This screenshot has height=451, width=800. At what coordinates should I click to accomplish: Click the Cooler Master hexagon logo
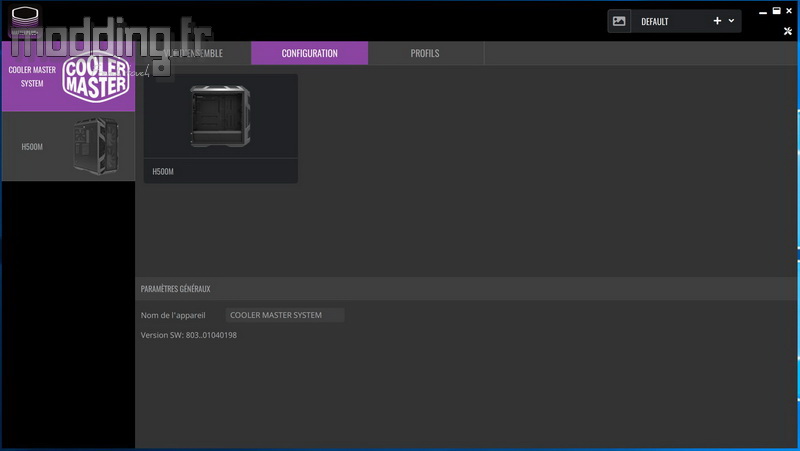tap(96, 78)
